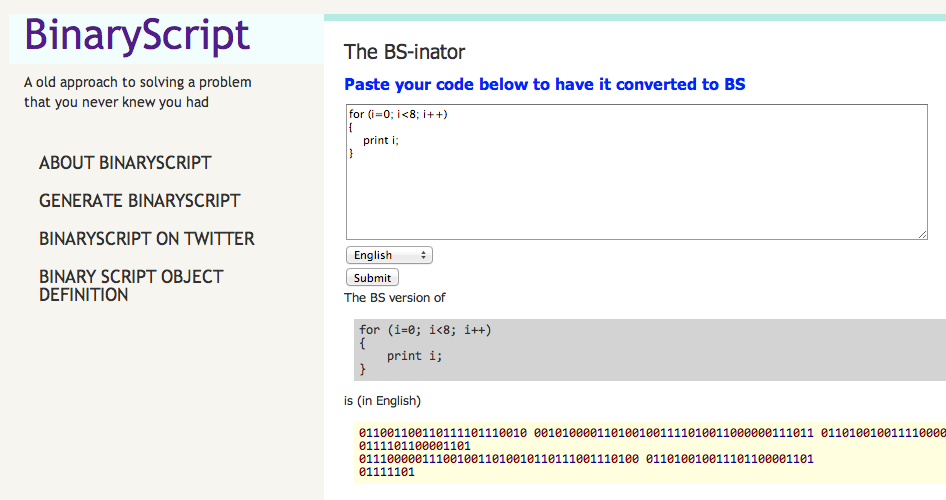Open the About BinaryScript page
Screen dimensions: 946x500
pos(125,163)
